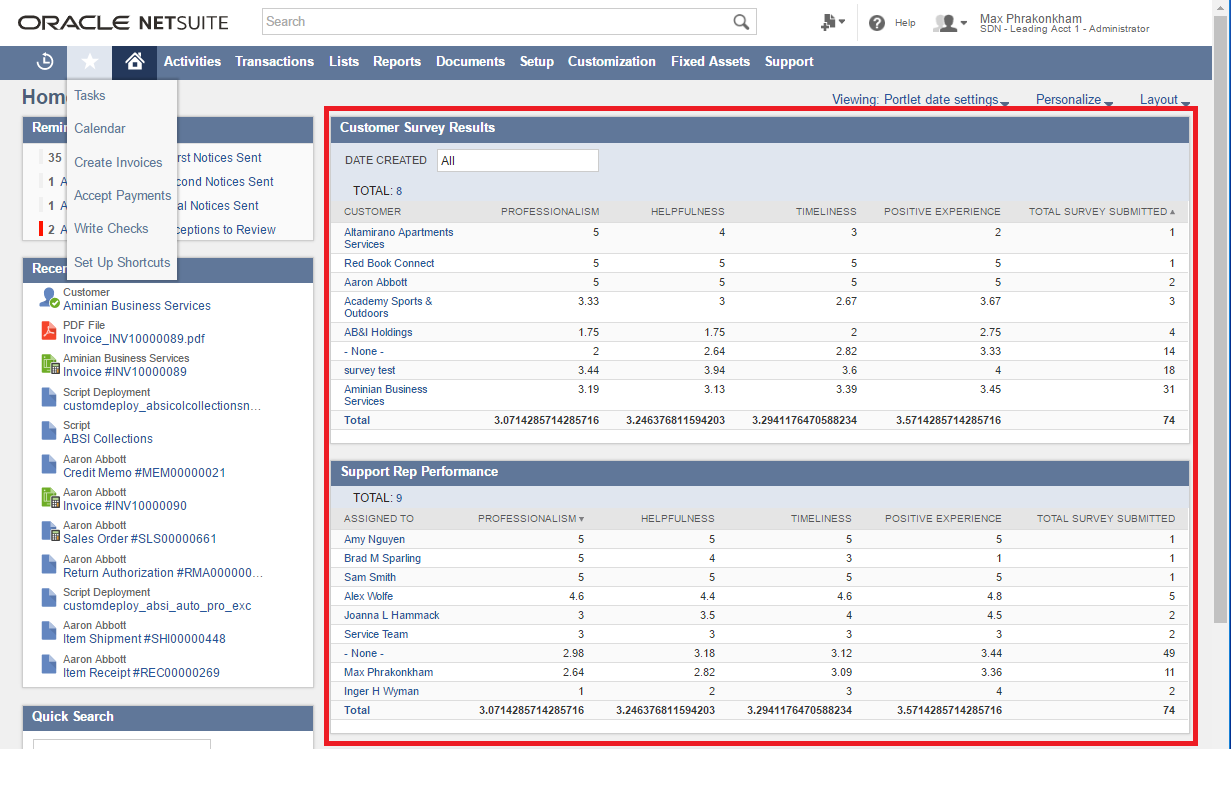Click the document icon beside ABSI Collections
The width and height of the screenshot is (1231, 788).
[49, 431]
